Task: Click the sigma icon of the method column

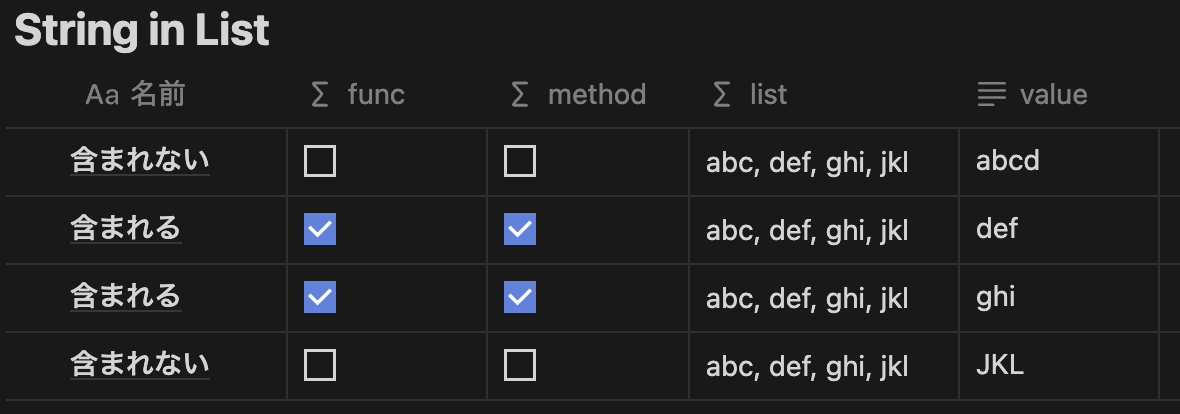Action: (x=520, y=95)
